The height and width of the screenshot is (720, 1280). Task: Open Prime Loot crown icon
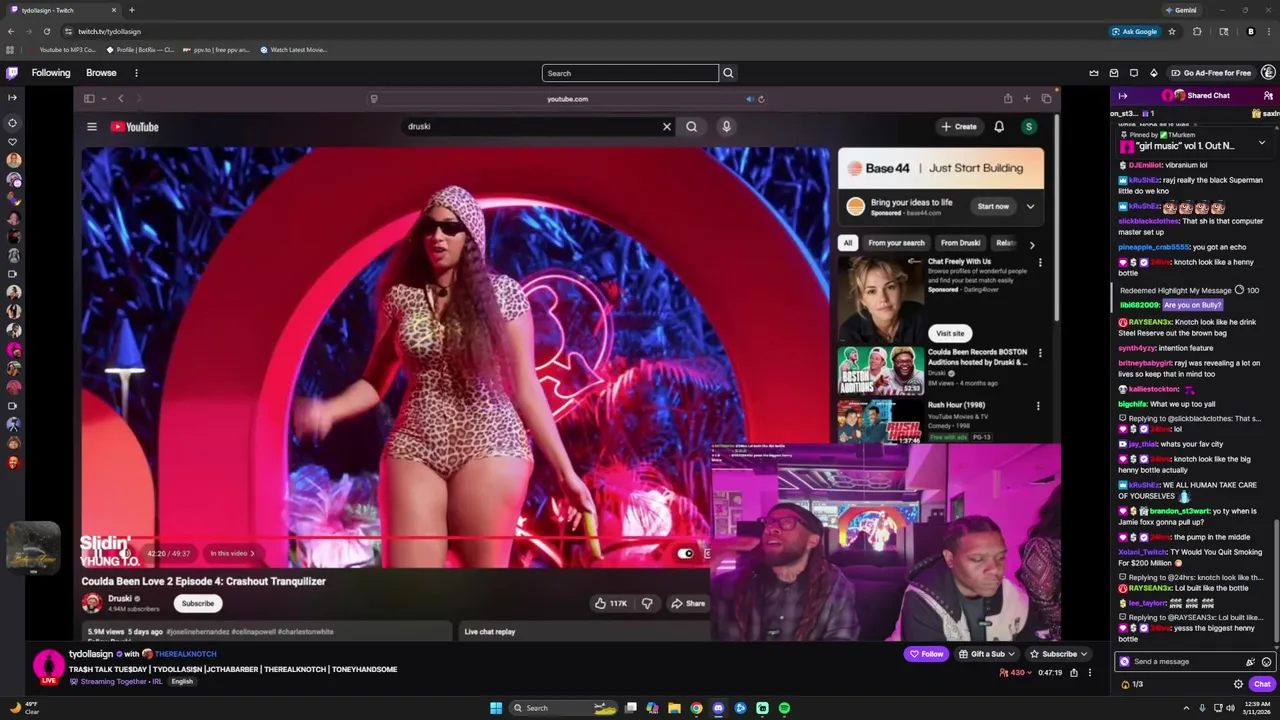click(1094, 73)
